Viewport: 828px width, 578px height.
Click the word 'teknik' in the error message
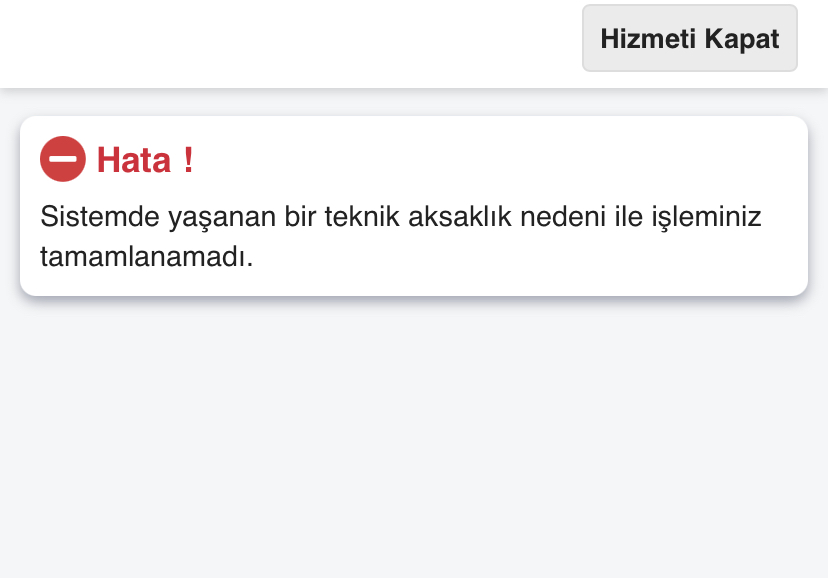coord(362,216)
